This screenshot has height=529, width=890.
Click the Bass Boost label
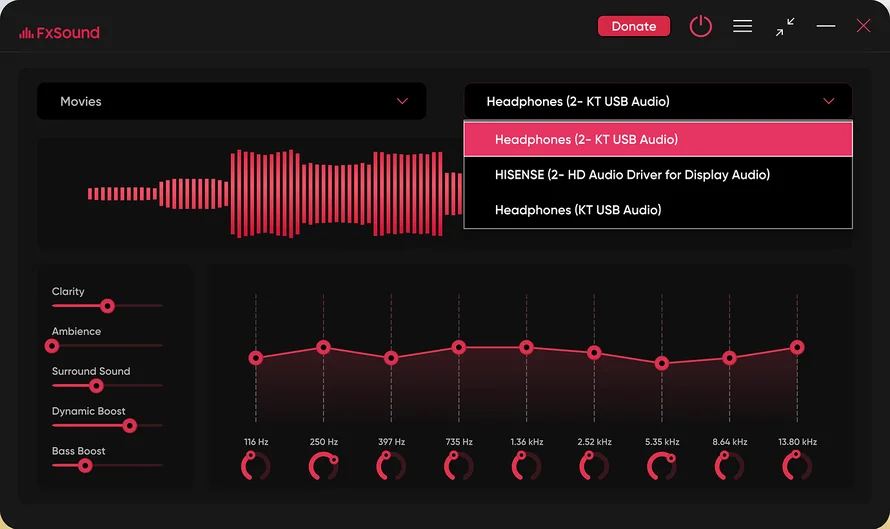[x=78, y=451]
